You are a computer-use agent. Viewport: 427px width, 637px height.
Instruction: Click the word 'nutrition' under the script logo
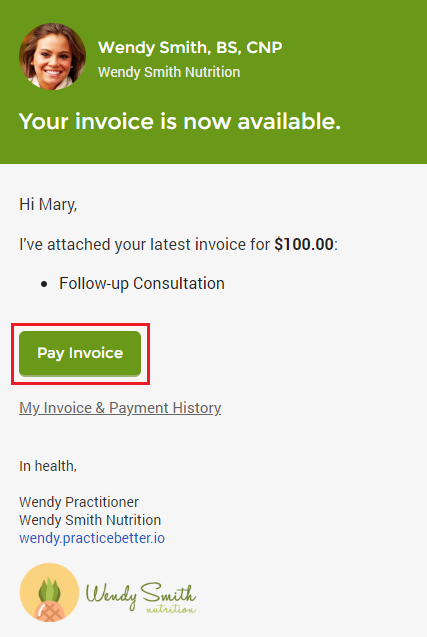[x=171, y=609]
